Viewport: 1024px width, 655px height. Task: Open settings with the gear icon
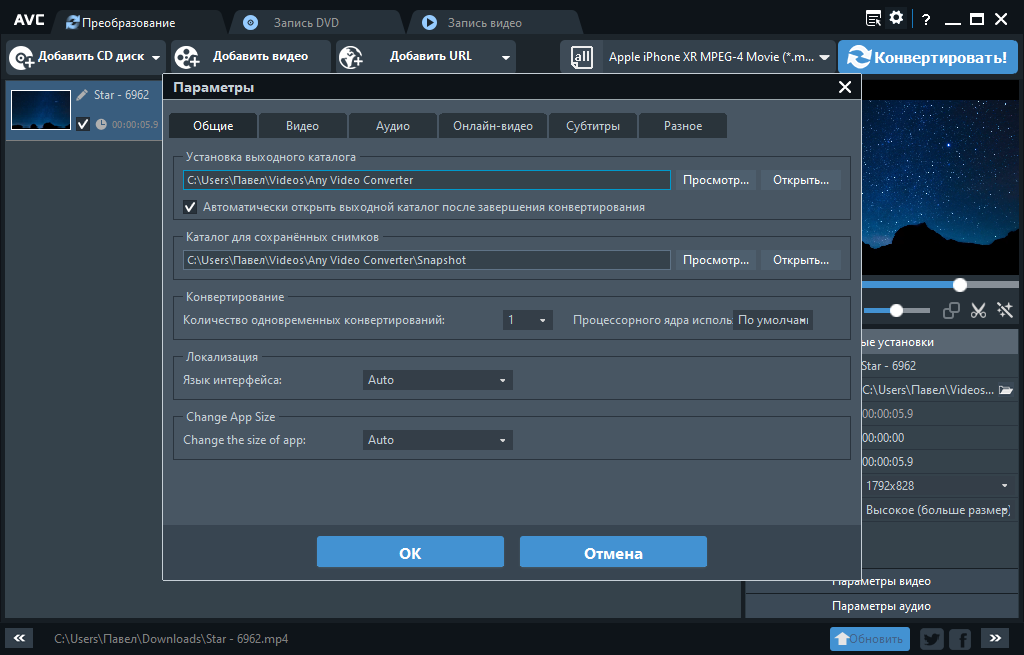point(897,18)
